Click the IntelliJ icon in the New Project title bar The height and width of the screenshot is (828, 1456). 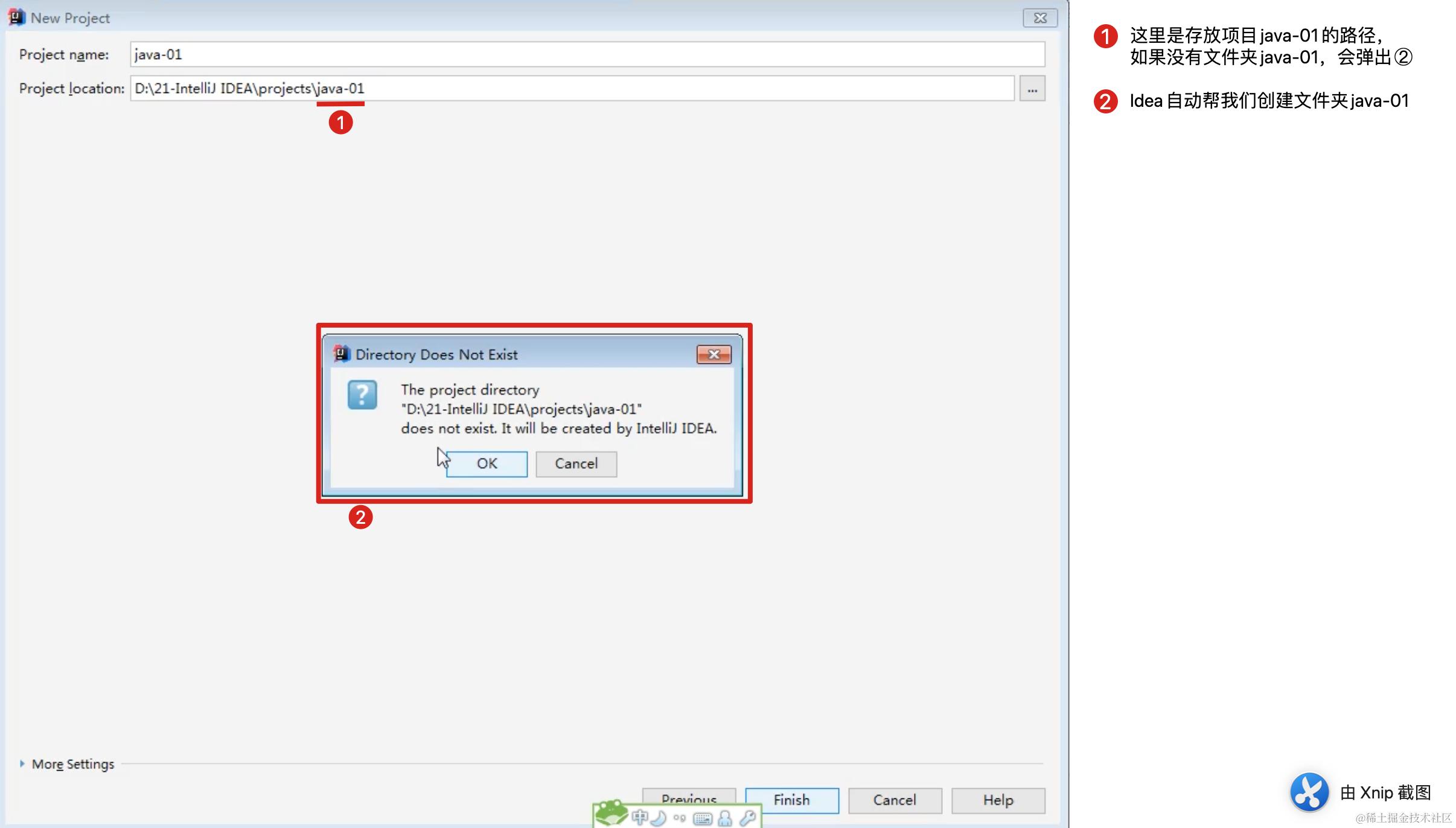pyautogui.click(x=16, y=18)
